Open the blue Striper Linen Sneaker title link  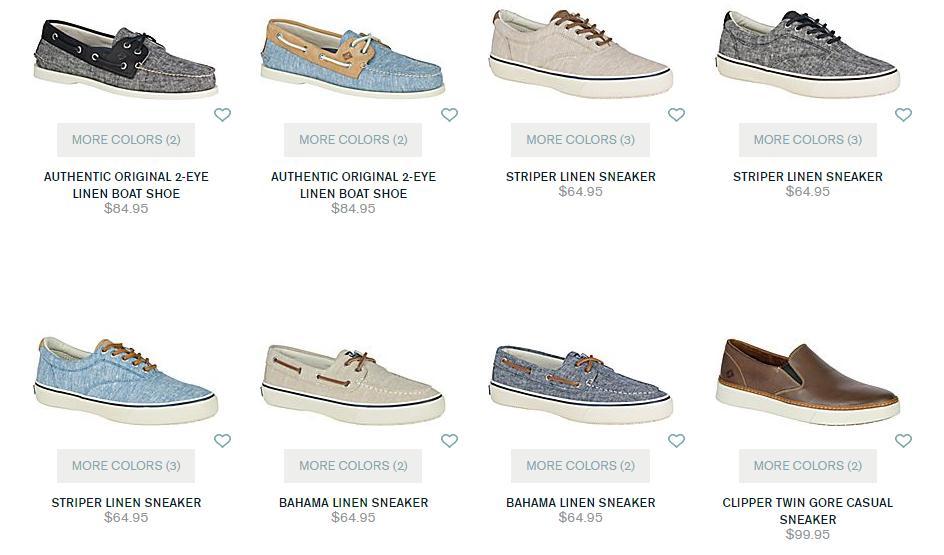[x=126, y=503]
